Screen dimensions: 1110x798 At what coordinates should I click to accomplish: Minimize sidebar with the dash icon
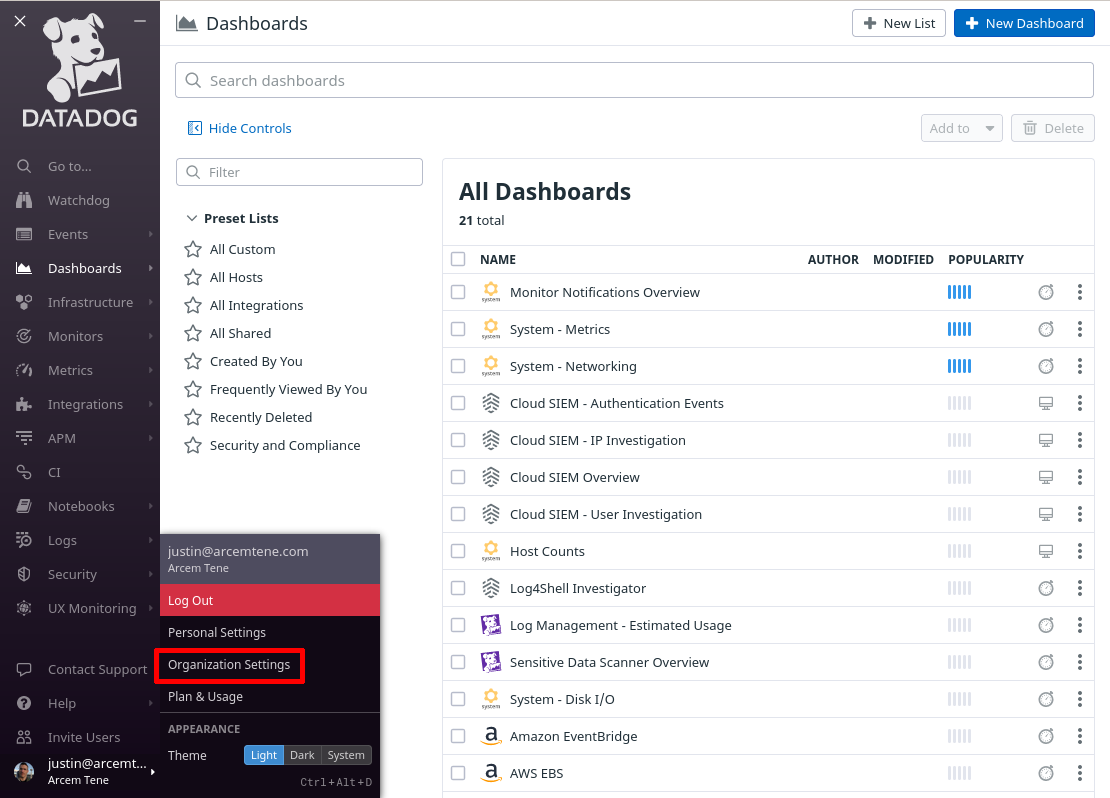pos(140,21)
